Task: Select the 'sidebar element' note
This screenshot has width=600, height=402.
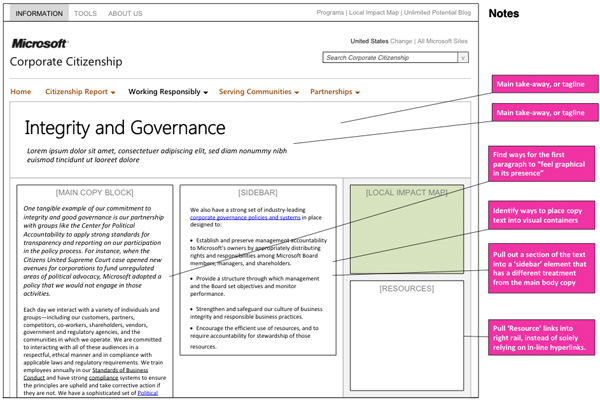Action: [541, 269]
